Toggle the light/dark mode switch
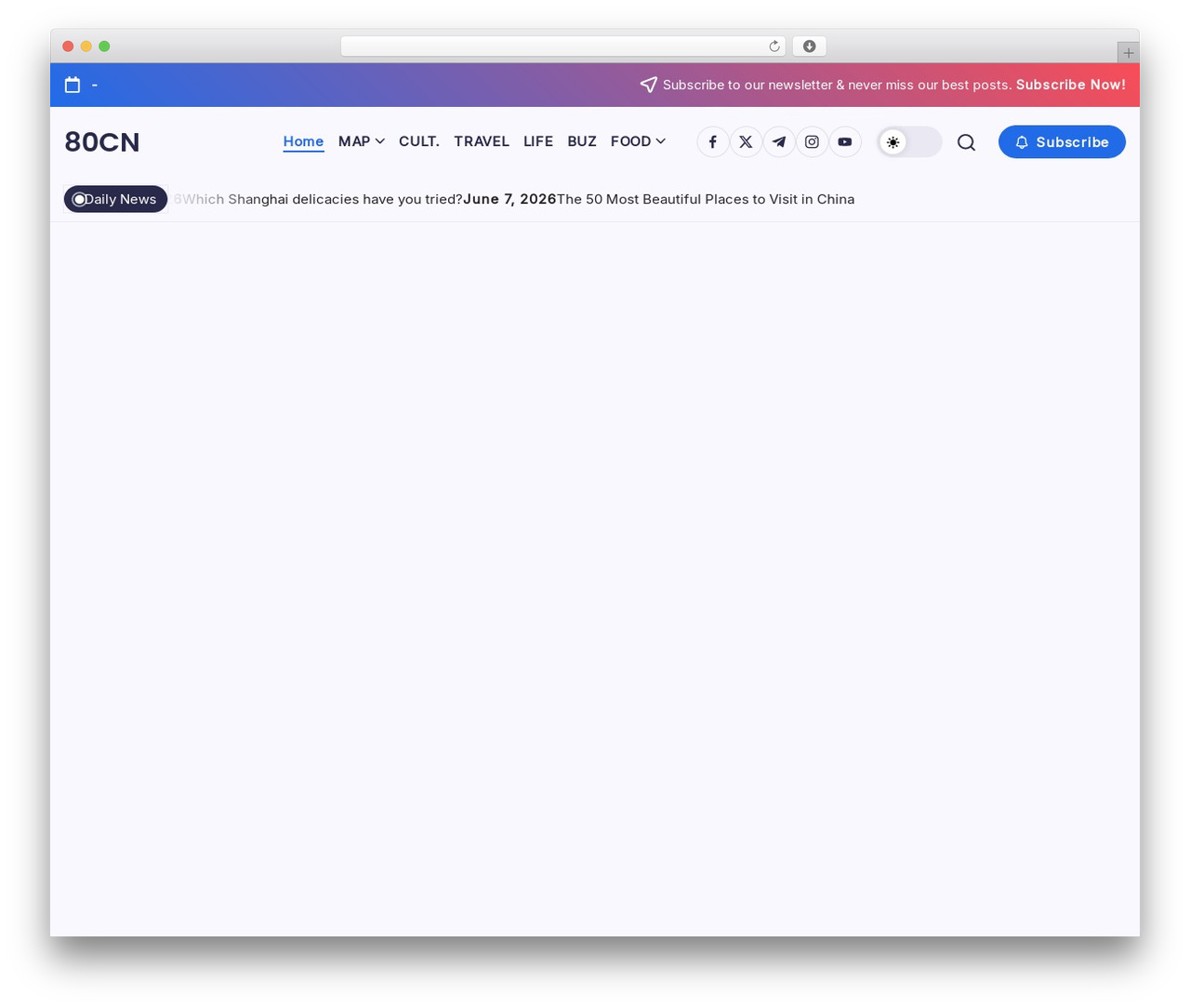 click(910, 142)
